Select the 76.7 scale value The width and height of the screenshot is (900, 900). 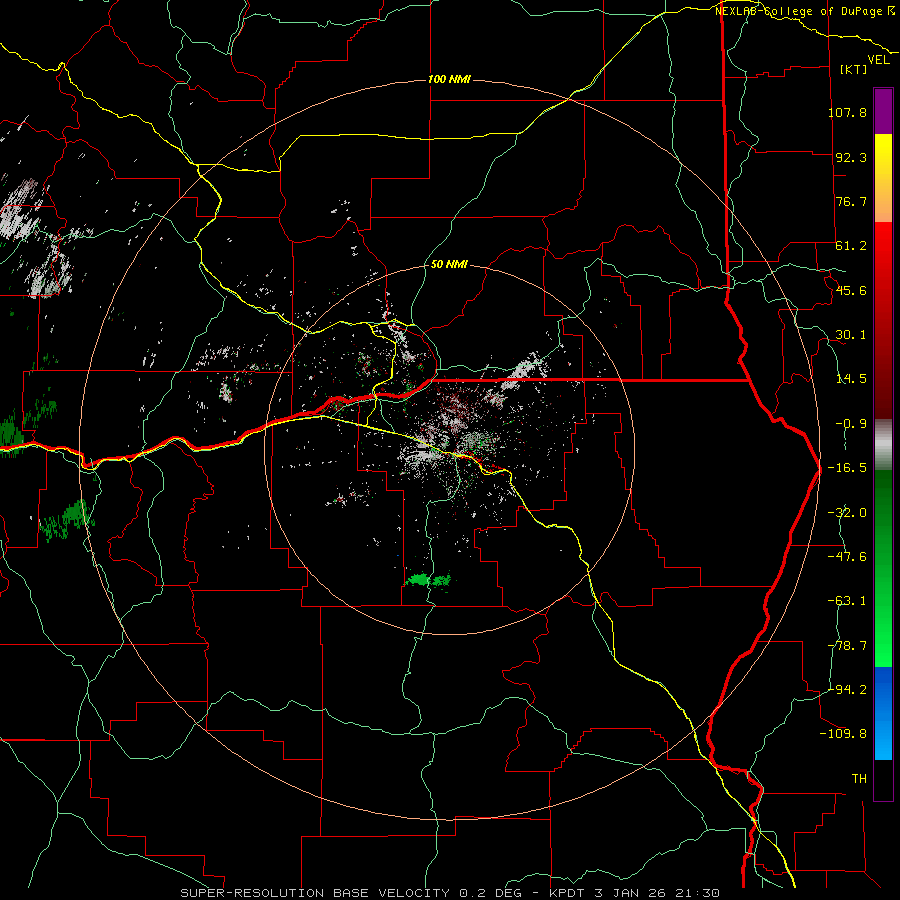click(x=851, y=201)
